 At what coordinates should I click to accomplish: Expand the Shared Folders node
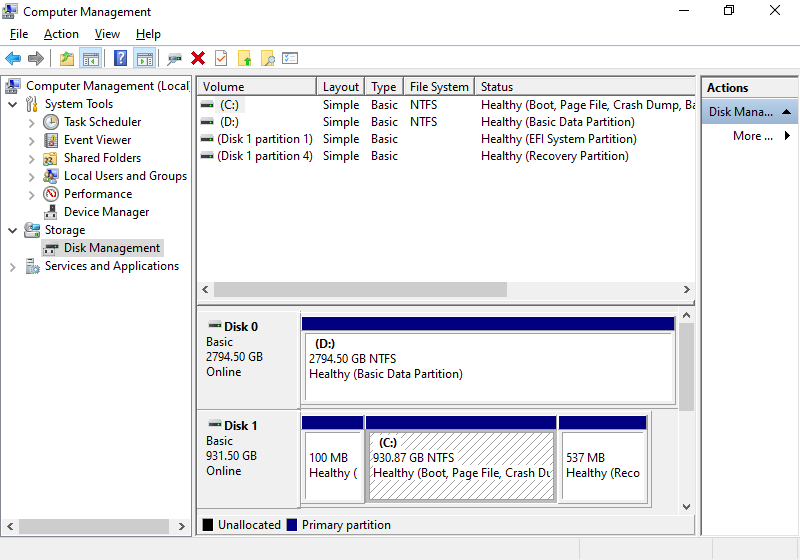coord(32,159)
